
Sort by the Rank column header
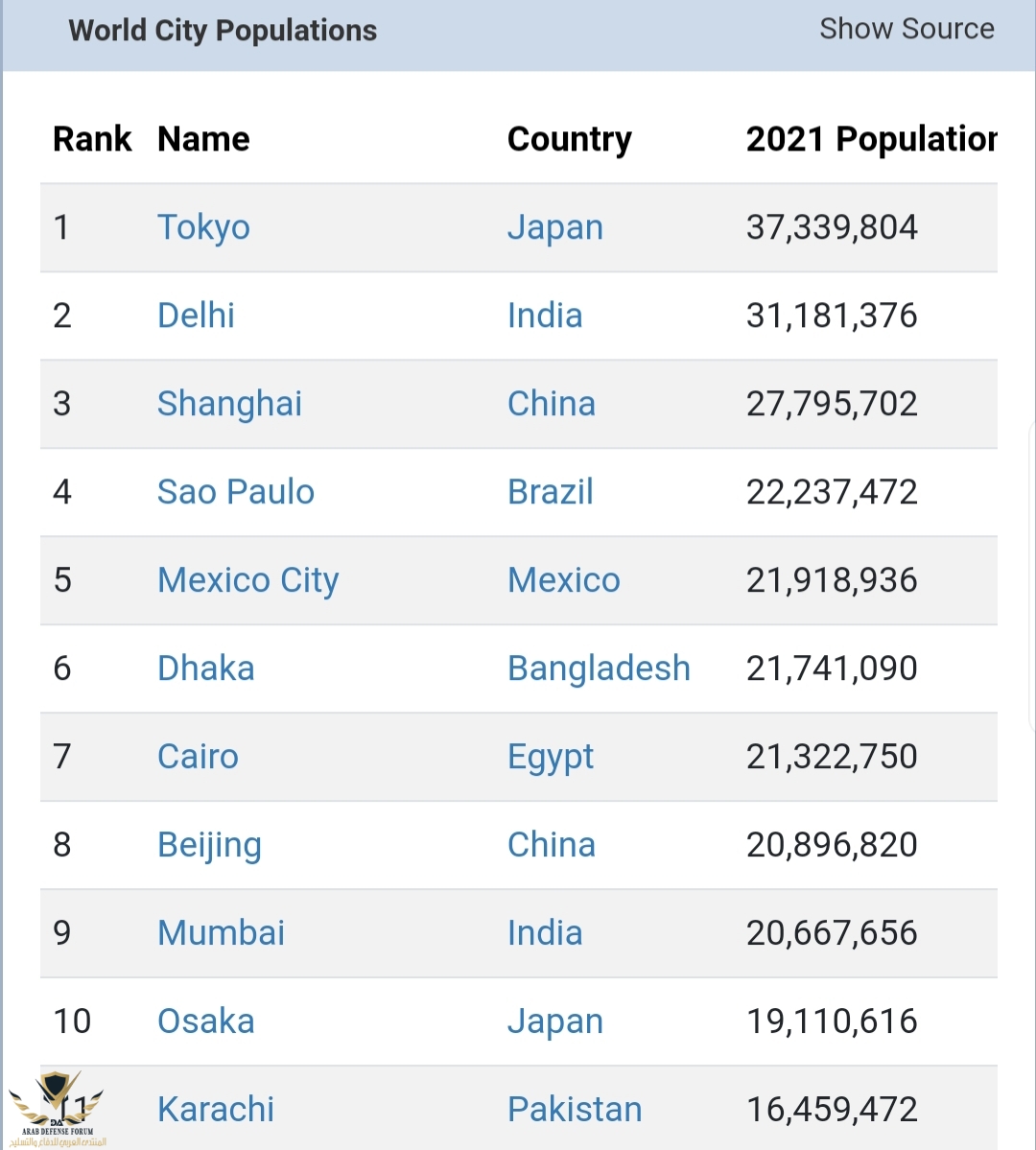click(x=92, y=139)
